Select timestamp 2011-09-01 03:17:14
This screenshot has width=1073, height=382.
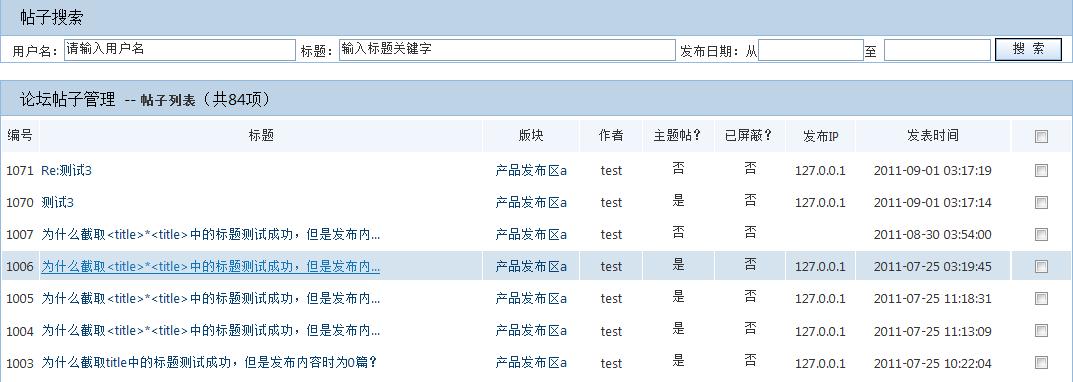click(x=933, y=203)
